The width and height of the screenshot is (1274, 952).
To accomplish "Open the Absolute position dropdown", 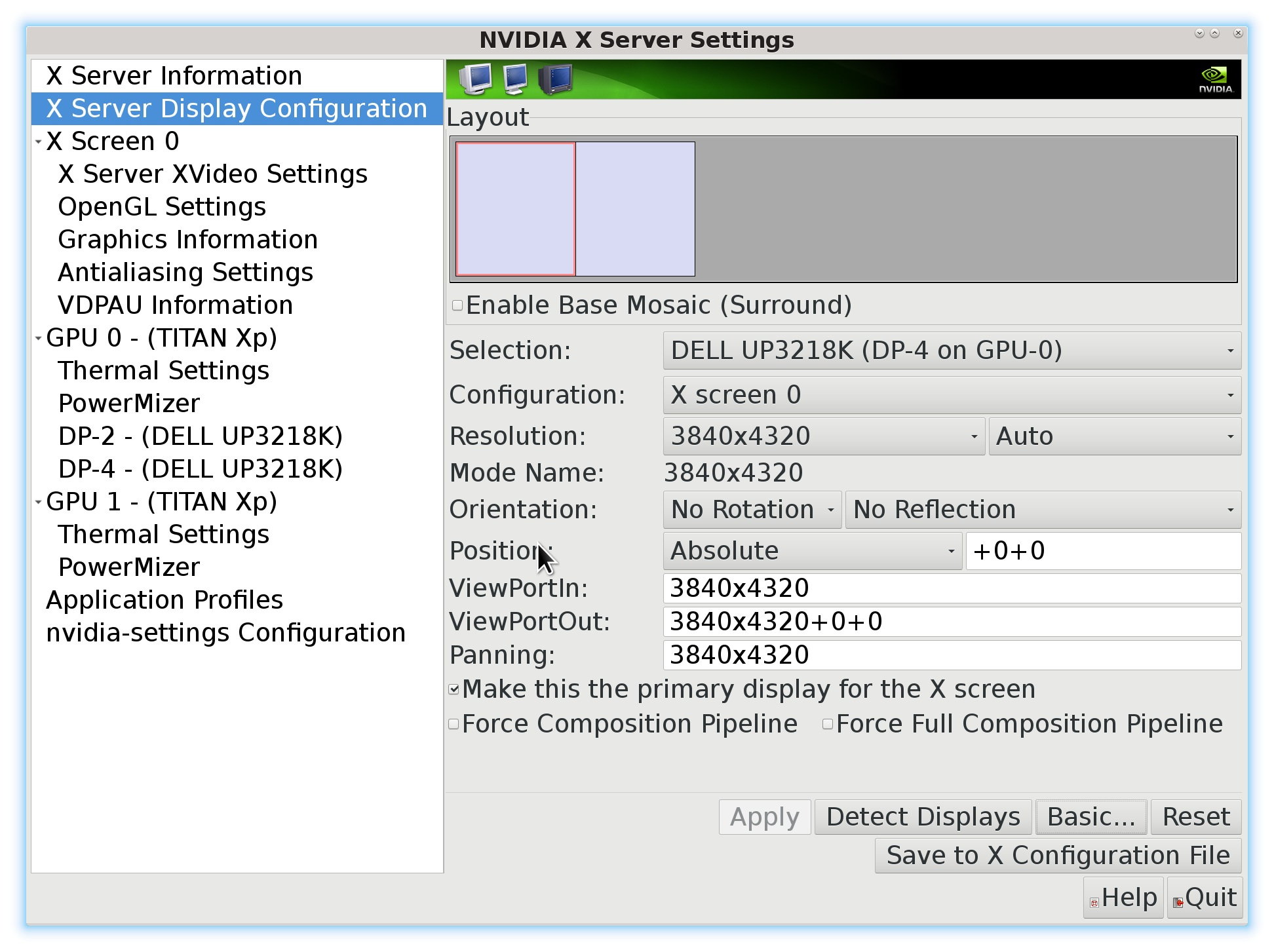I will tap(813, 551).
